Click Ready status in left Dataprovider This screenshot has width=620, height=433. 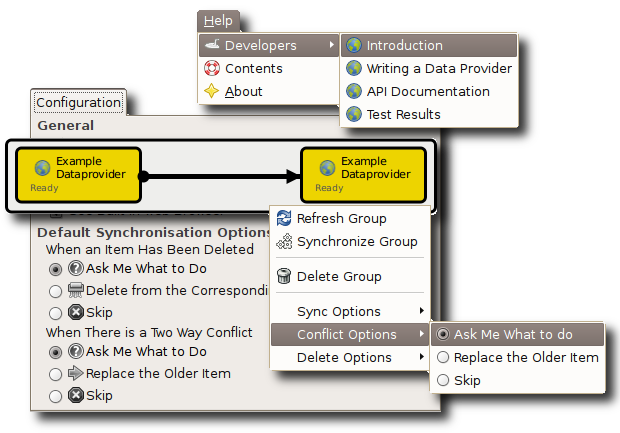click(x=44, y=188)
